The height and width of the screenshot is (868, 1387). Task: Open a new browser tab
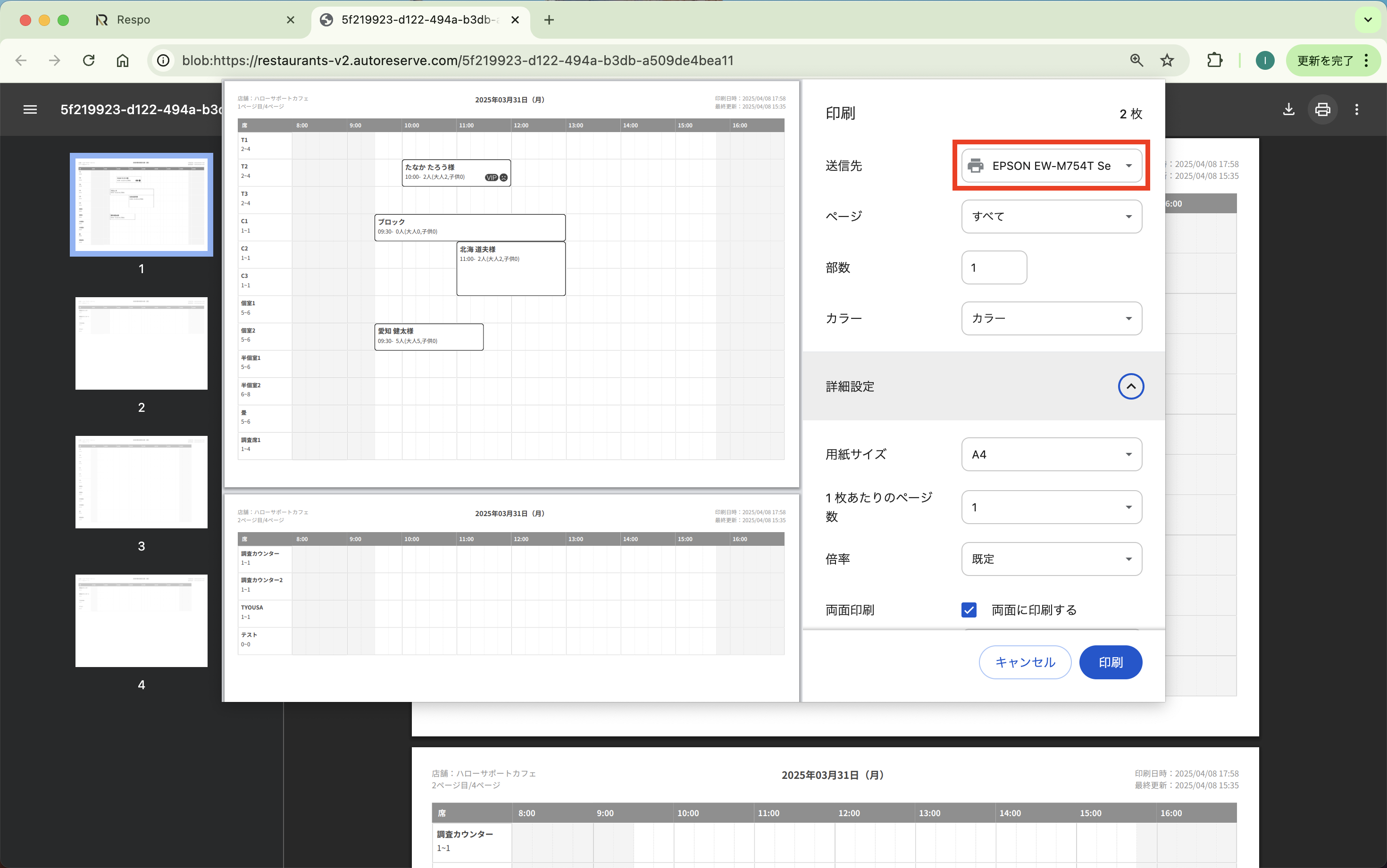(549, 20)
